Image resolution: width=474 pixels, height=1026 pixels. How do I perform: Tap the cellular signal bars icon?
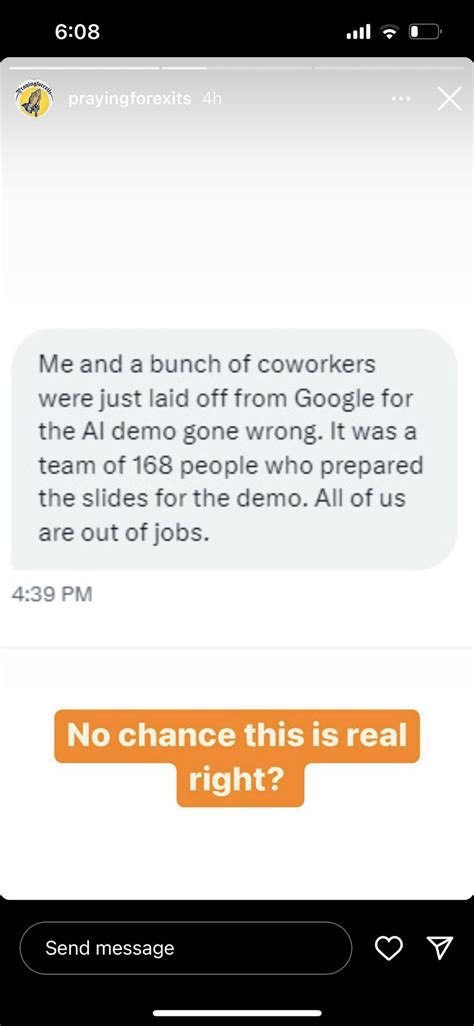coord(358,31)
